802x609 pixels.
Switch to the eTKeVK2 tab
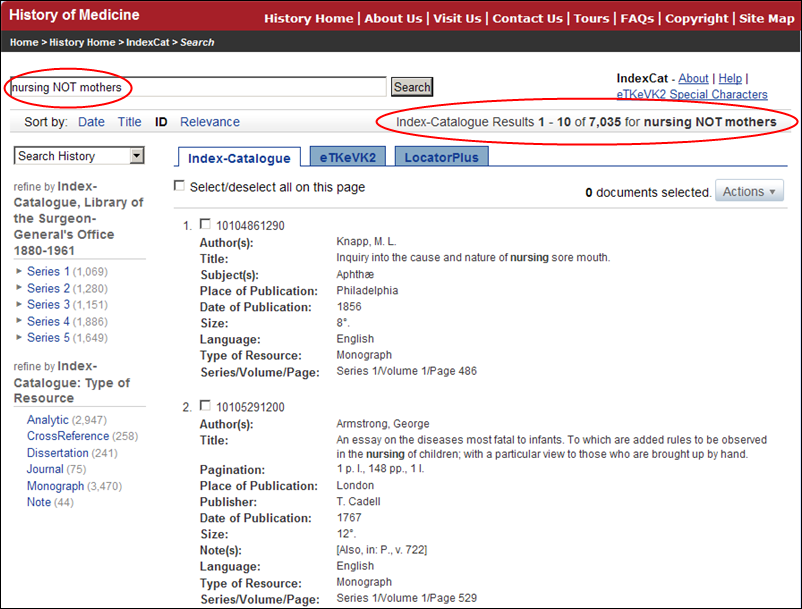click(348, 157)
